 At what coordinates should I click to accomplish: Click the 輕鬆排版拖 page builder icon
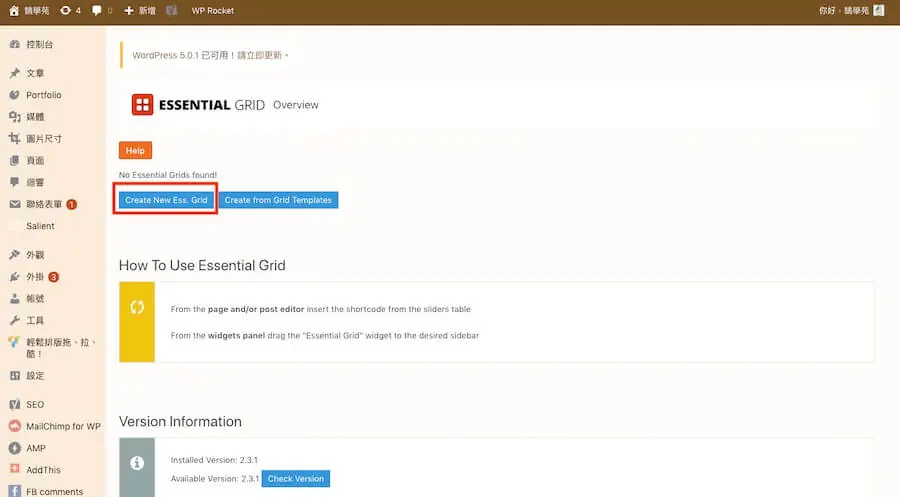[x=15, y=342]
